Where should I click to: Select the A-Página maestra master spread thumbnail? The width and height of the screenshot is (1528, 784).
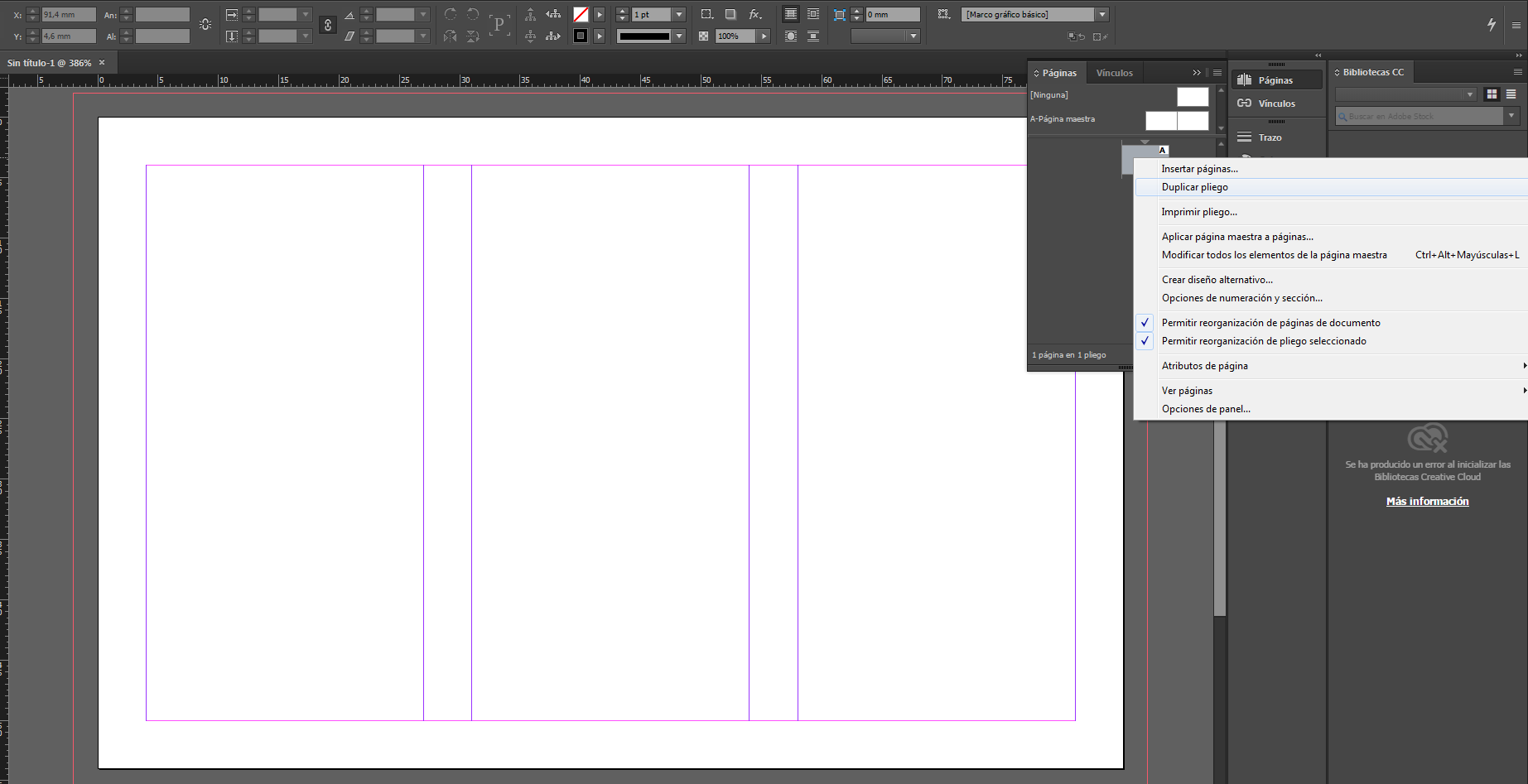point(1177,121)
